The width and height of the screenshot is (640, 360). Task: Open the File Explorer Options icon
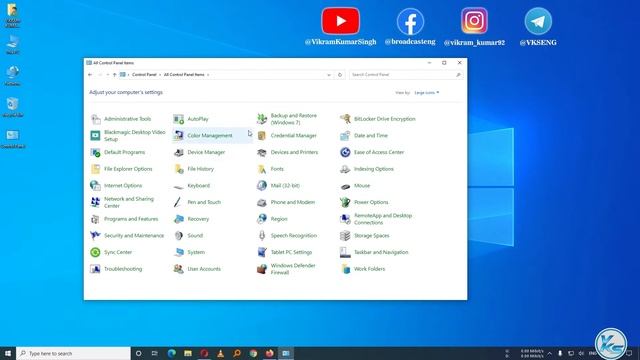click(x=96, y=169)
